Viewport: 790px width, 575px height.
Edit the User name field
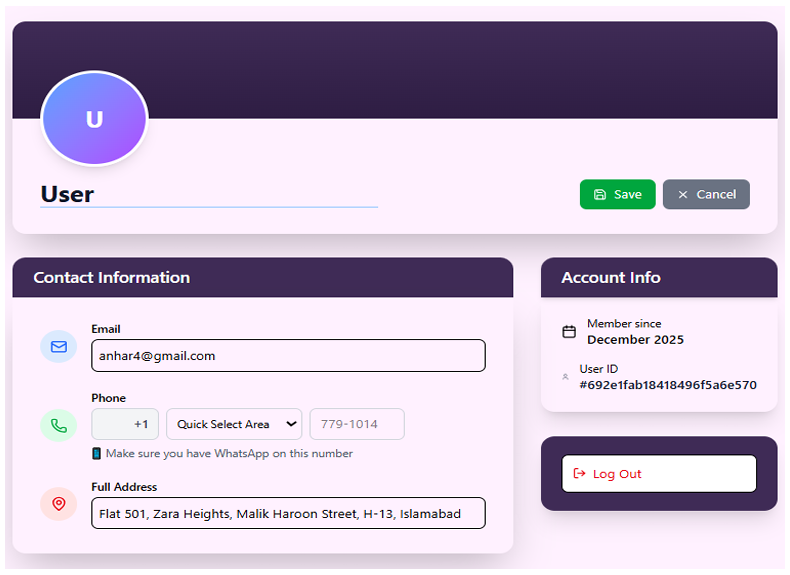208,194
